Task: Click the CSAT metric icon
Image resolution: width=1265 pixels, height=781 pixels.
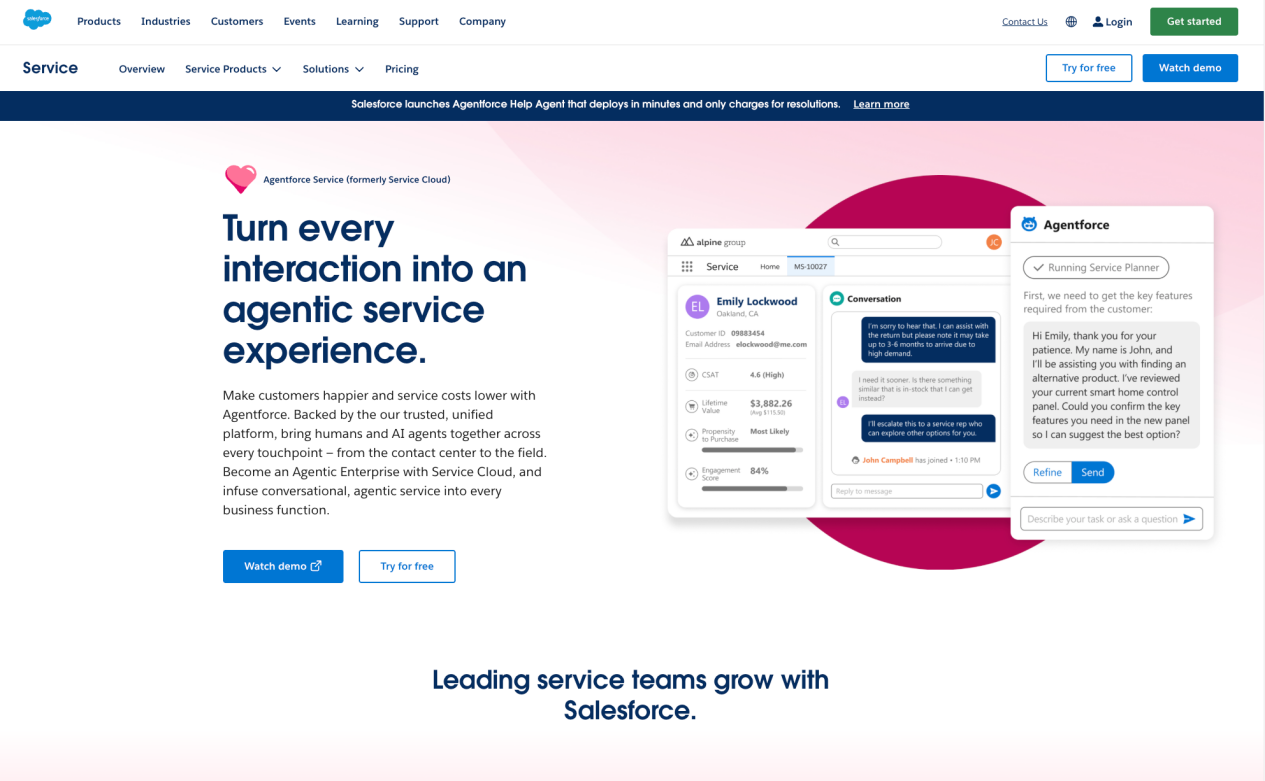Action: (691, 375)
